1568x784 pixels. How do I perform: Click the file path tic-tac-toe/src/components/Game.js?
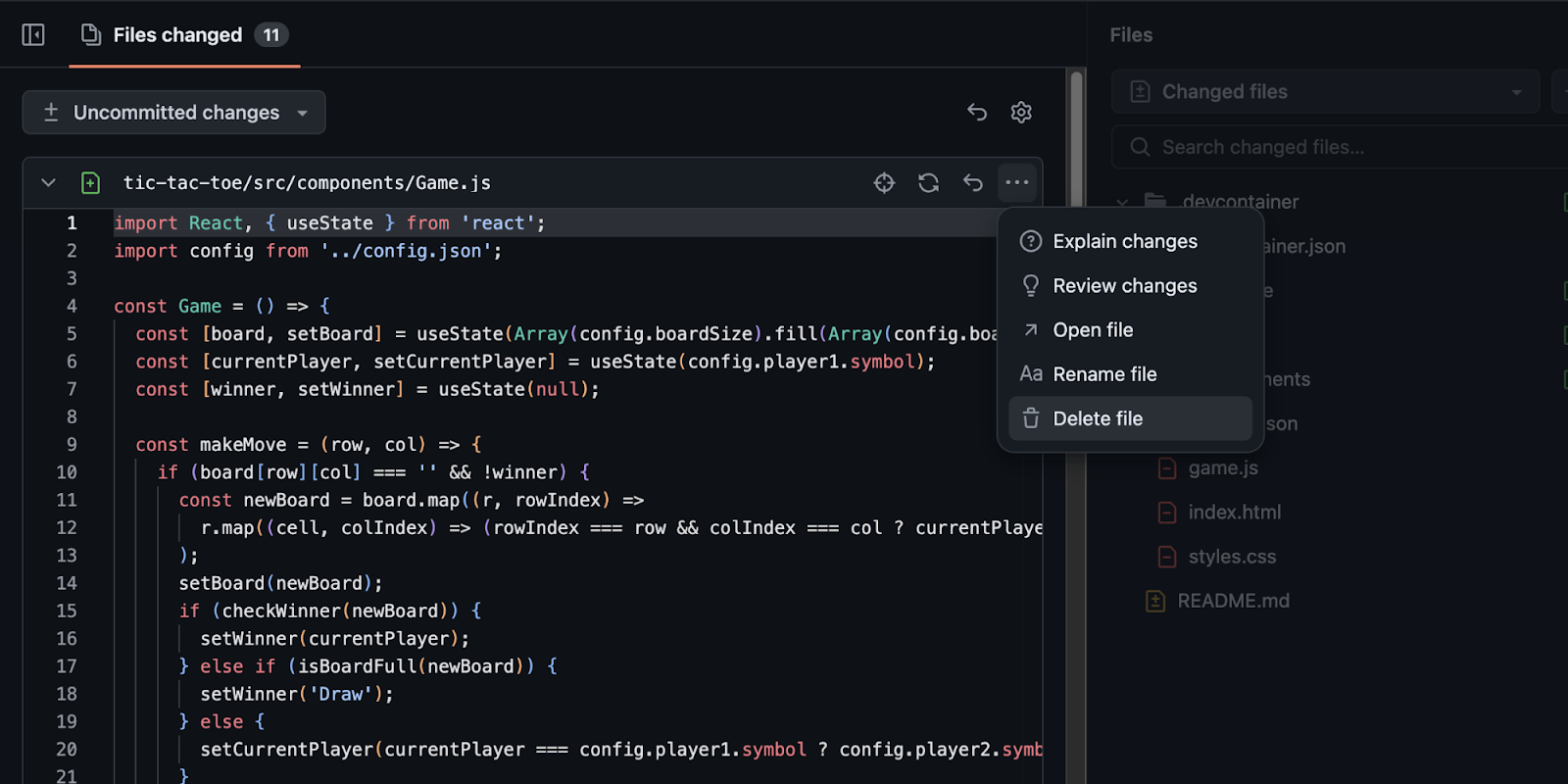coord(307,182)
